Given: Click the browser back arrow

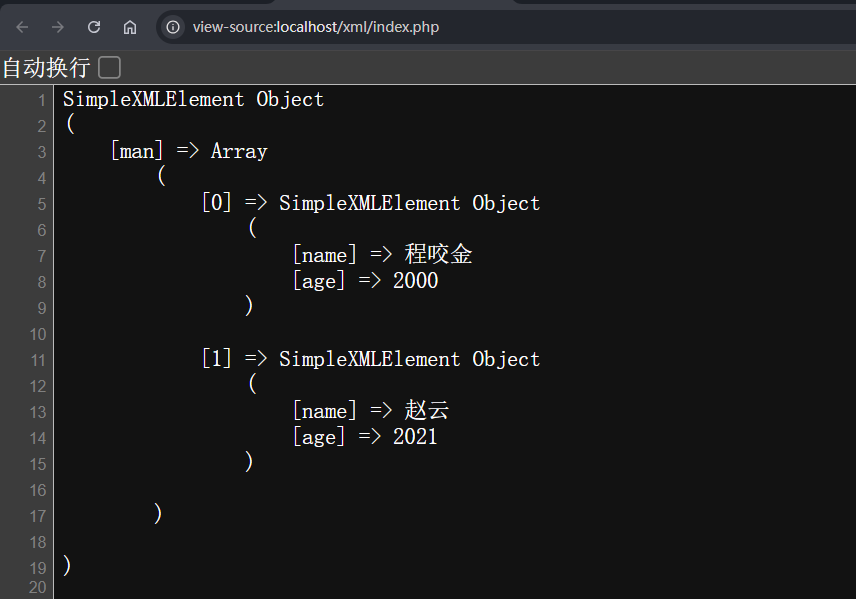Looking at the screenshot, I should [x=22, y=27].
